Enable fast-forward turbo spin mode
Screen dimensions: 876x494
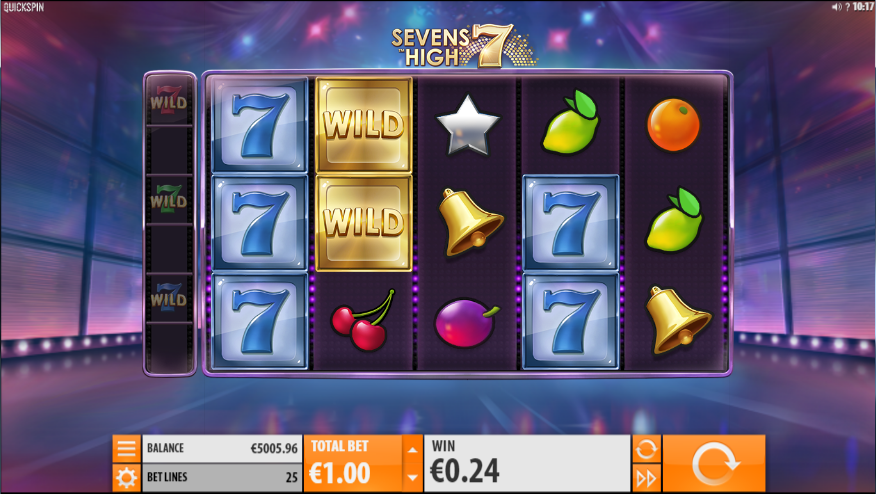(x=646, y=478)
